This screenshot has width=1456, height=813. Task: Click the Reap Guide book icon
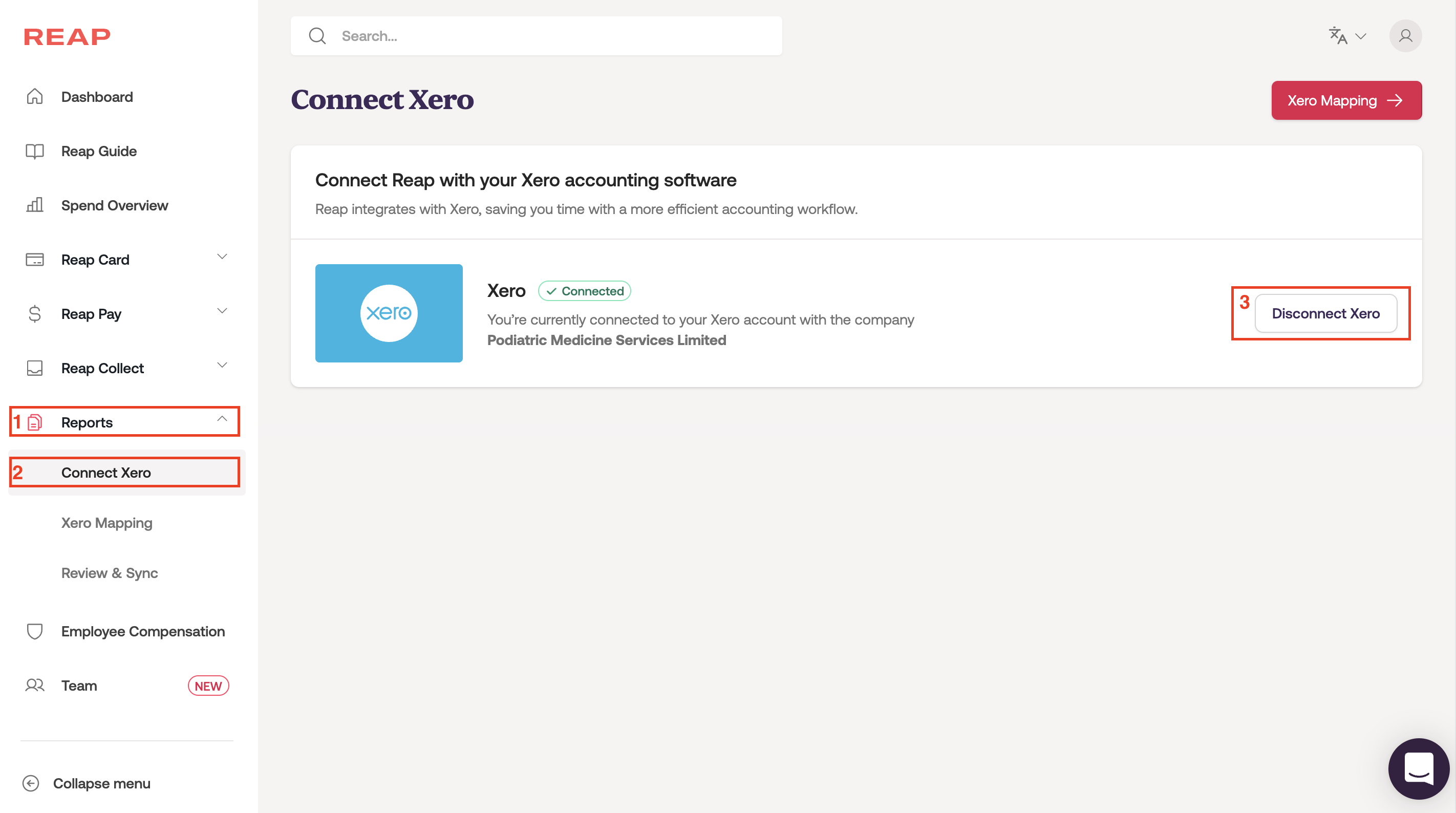coord(34,151)
